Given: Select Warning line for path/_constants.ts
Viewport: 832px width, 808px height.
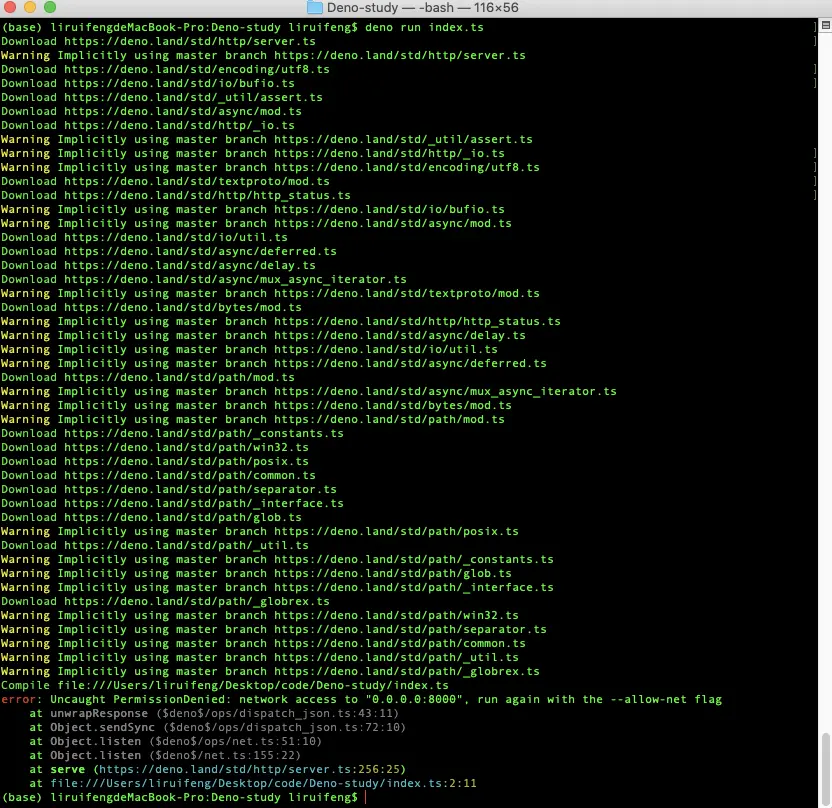Looking at the screenshot, I should coord(277,559).
